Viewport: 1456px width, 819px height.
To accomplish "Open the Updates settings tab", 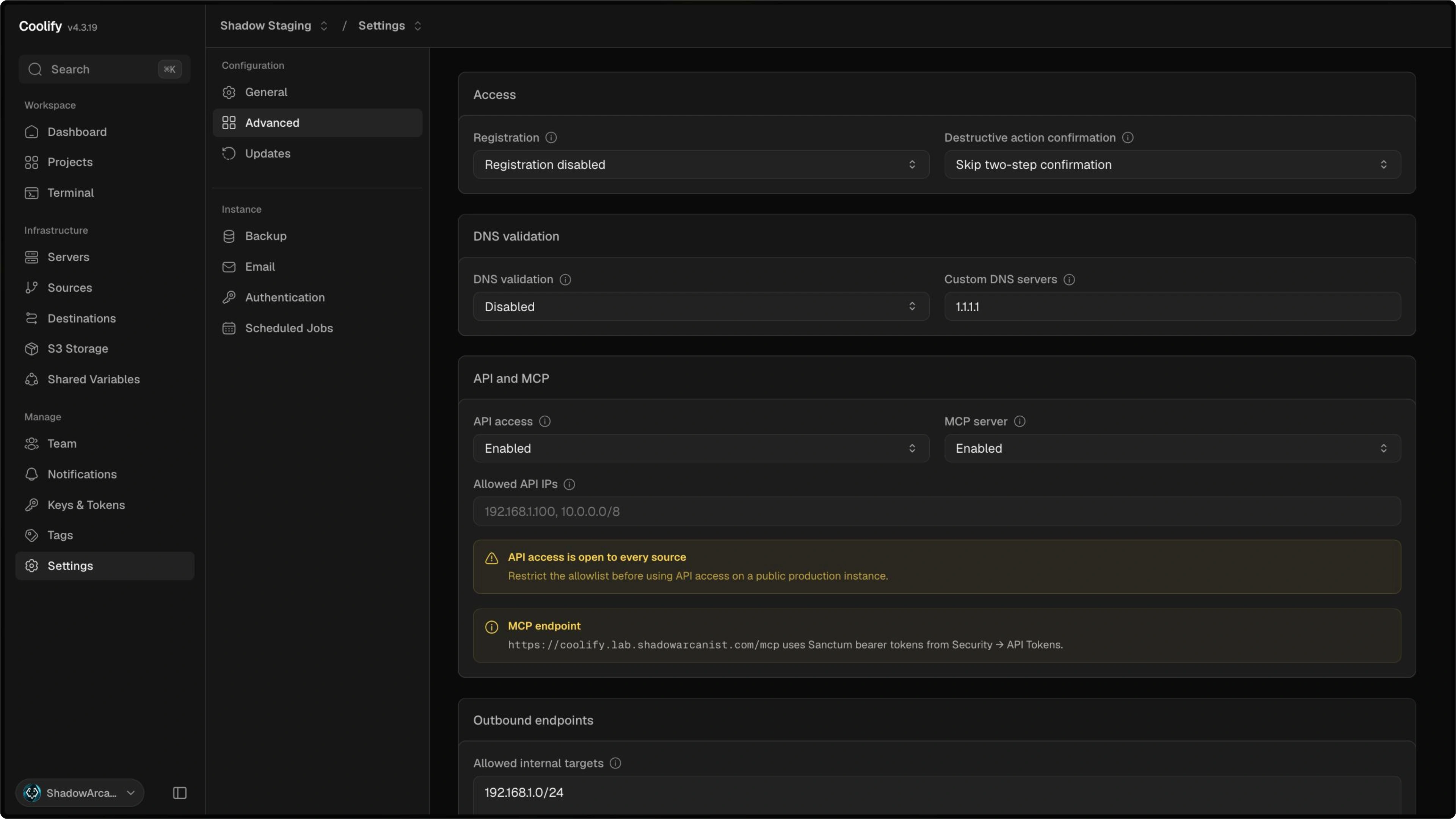I will tap(317, 153).
